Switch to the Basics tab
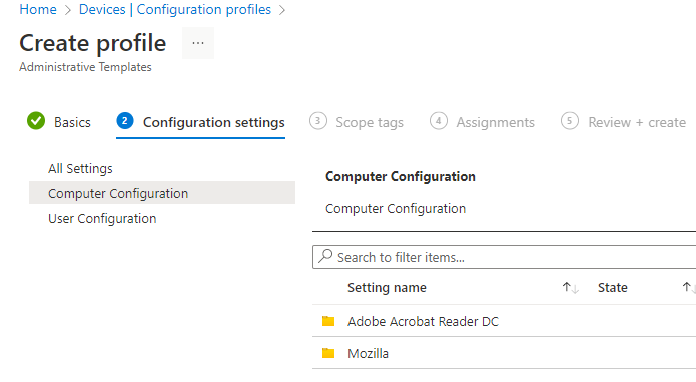 [72, 122]
